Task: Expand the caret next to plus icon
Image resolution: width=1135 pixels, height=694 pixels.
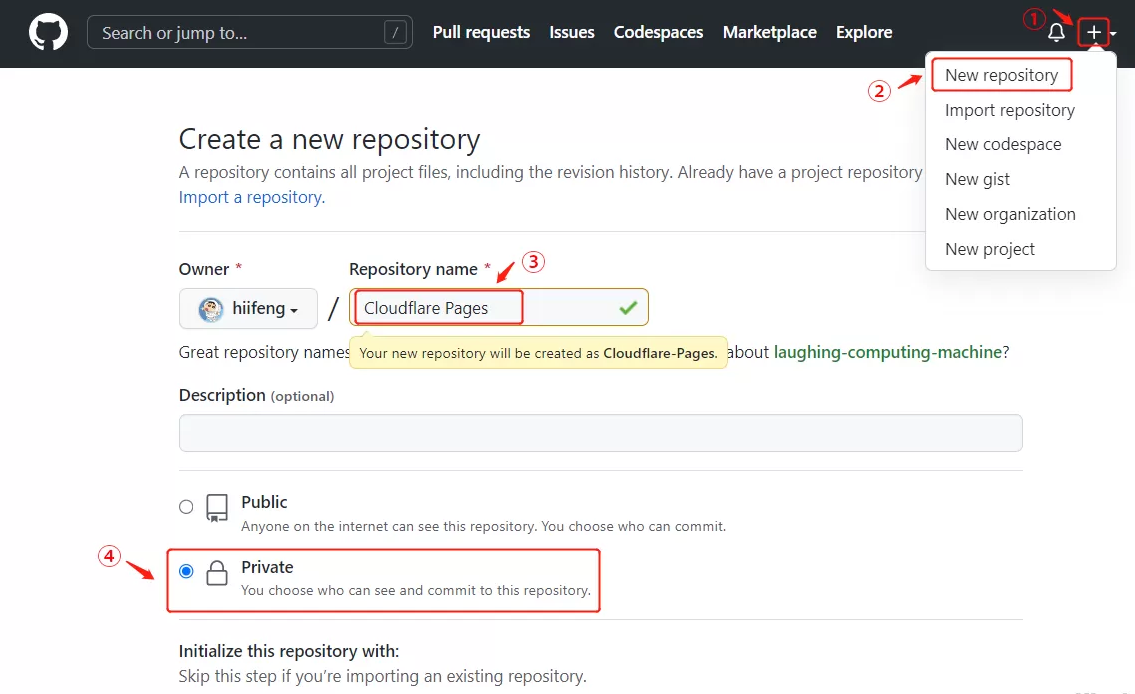Action: pos(1113,33)
